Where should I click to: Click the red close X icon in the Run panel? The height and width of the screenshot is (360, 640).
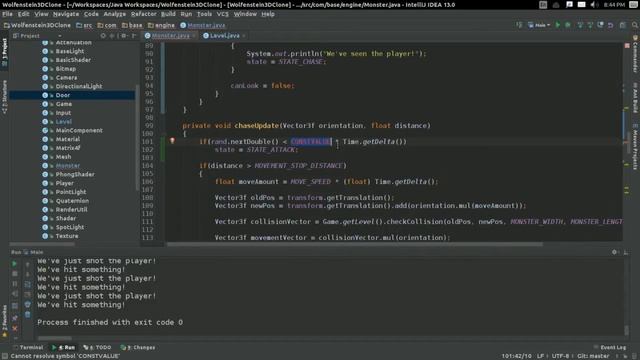click(x=15, y=328)
